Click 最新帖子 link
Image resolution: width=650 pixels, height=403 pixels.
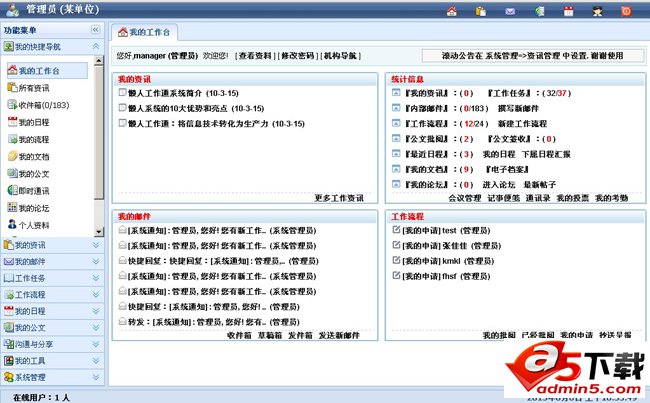click(539, 185)
